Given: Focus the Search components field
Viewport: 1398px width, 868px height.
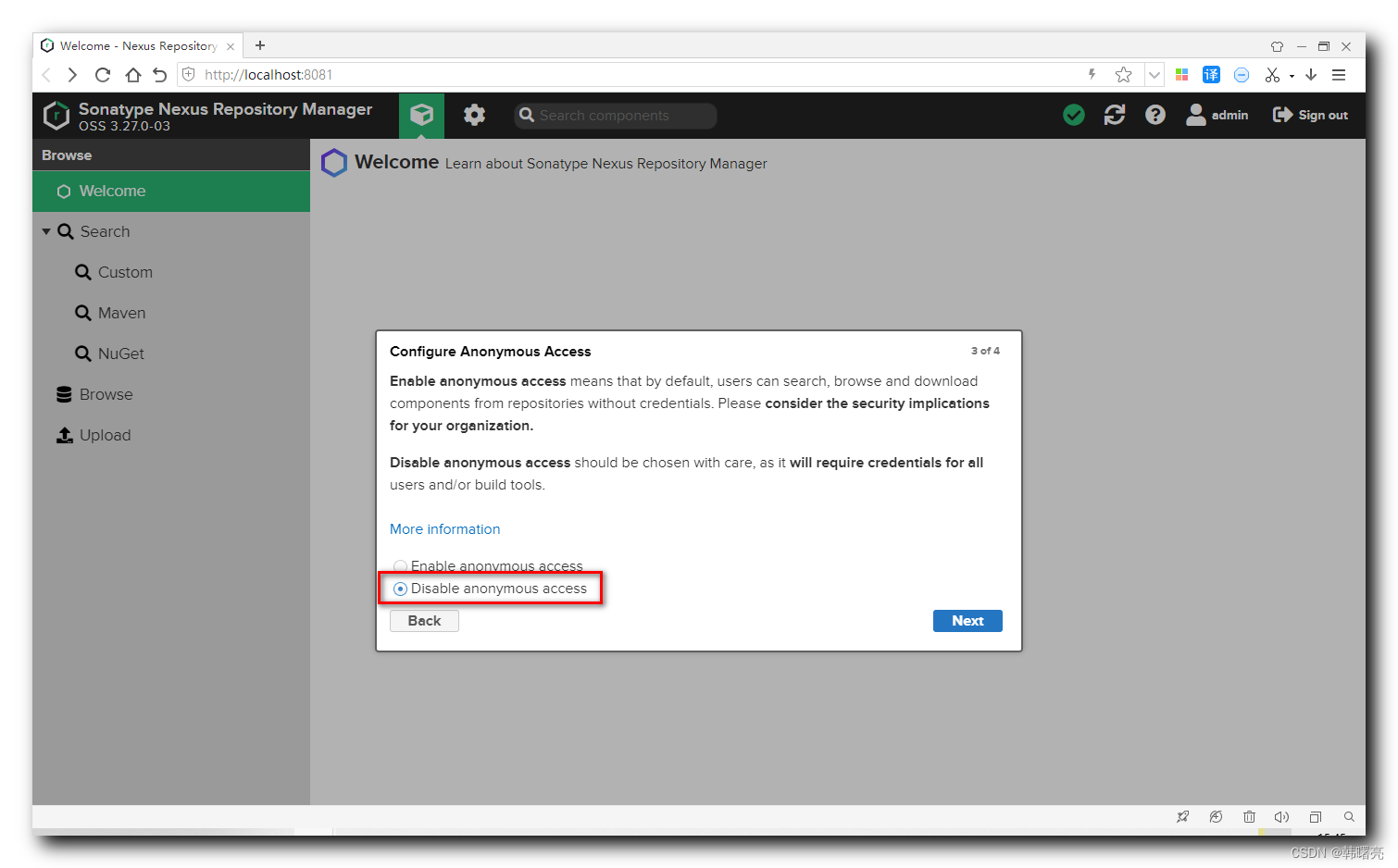Looking at the screenshot, I should point(616,116).
